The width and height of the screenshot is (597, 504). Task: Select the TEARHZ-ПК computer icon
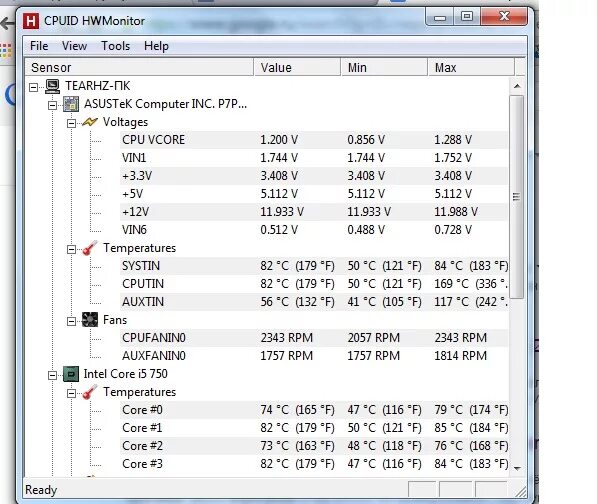coord(53,86)
